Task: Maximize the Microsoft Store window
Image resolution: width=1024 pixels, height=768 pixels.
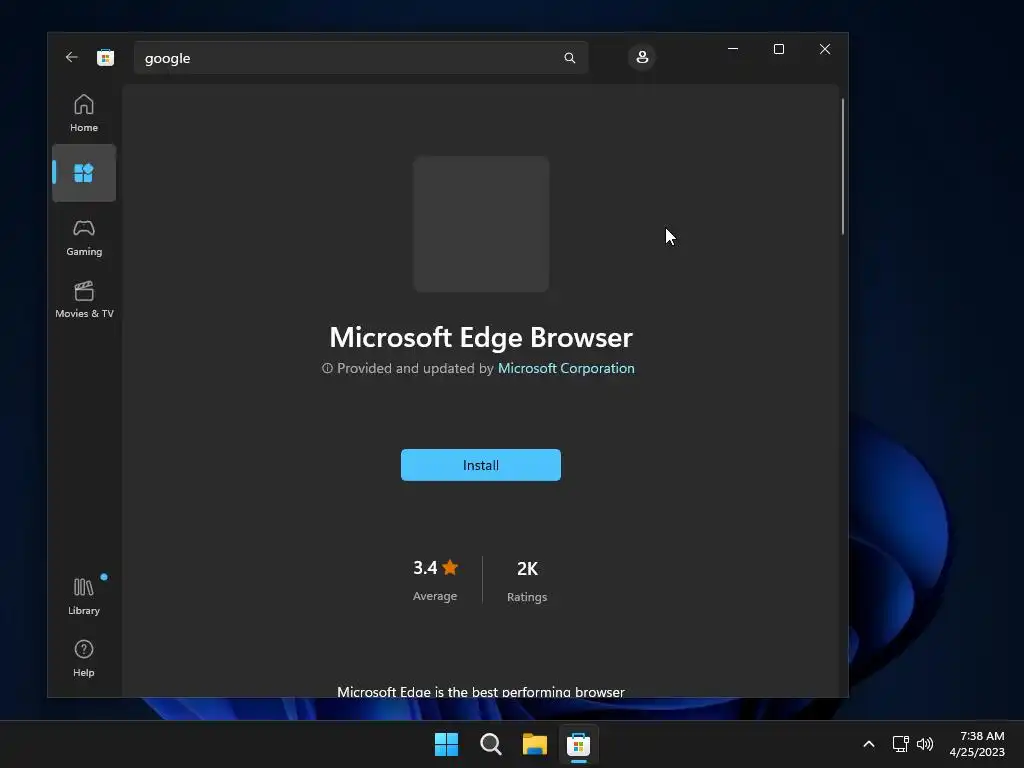Action: click(x=778, y=49)
